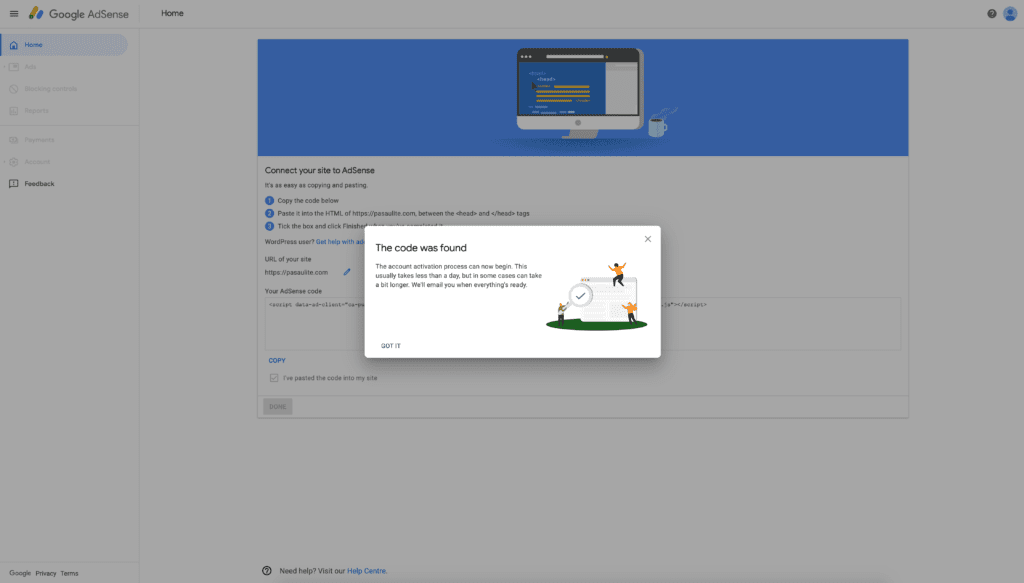The image size is (1024, 583).
Task: Click the dialog's celebration illustration
Action: coord(596,296)
